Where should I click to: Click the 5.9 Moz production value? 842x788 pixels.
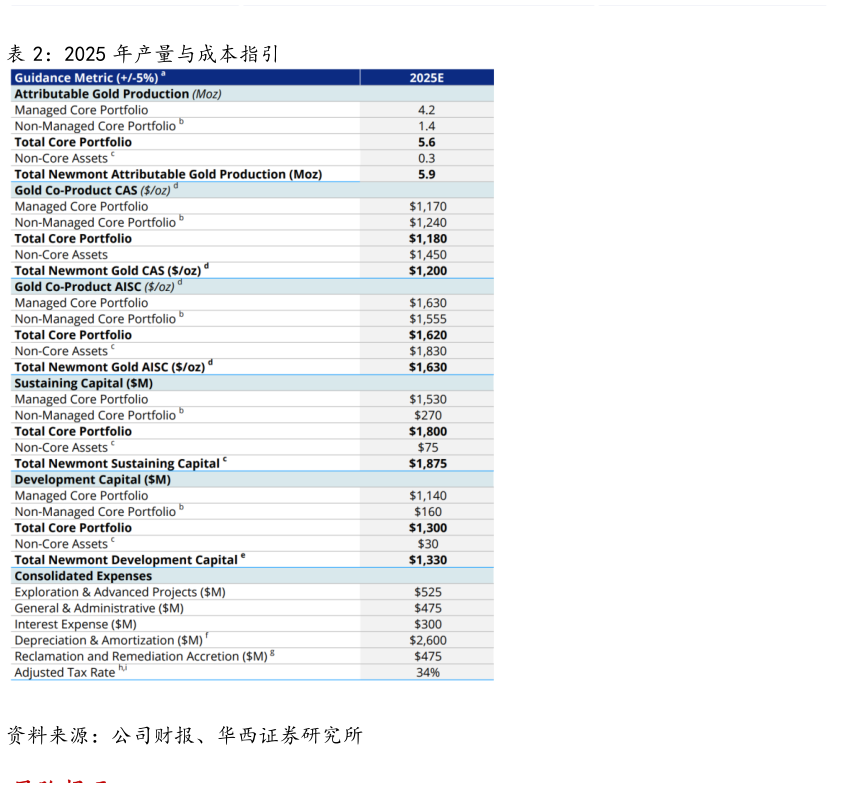(x=427, y=174)
